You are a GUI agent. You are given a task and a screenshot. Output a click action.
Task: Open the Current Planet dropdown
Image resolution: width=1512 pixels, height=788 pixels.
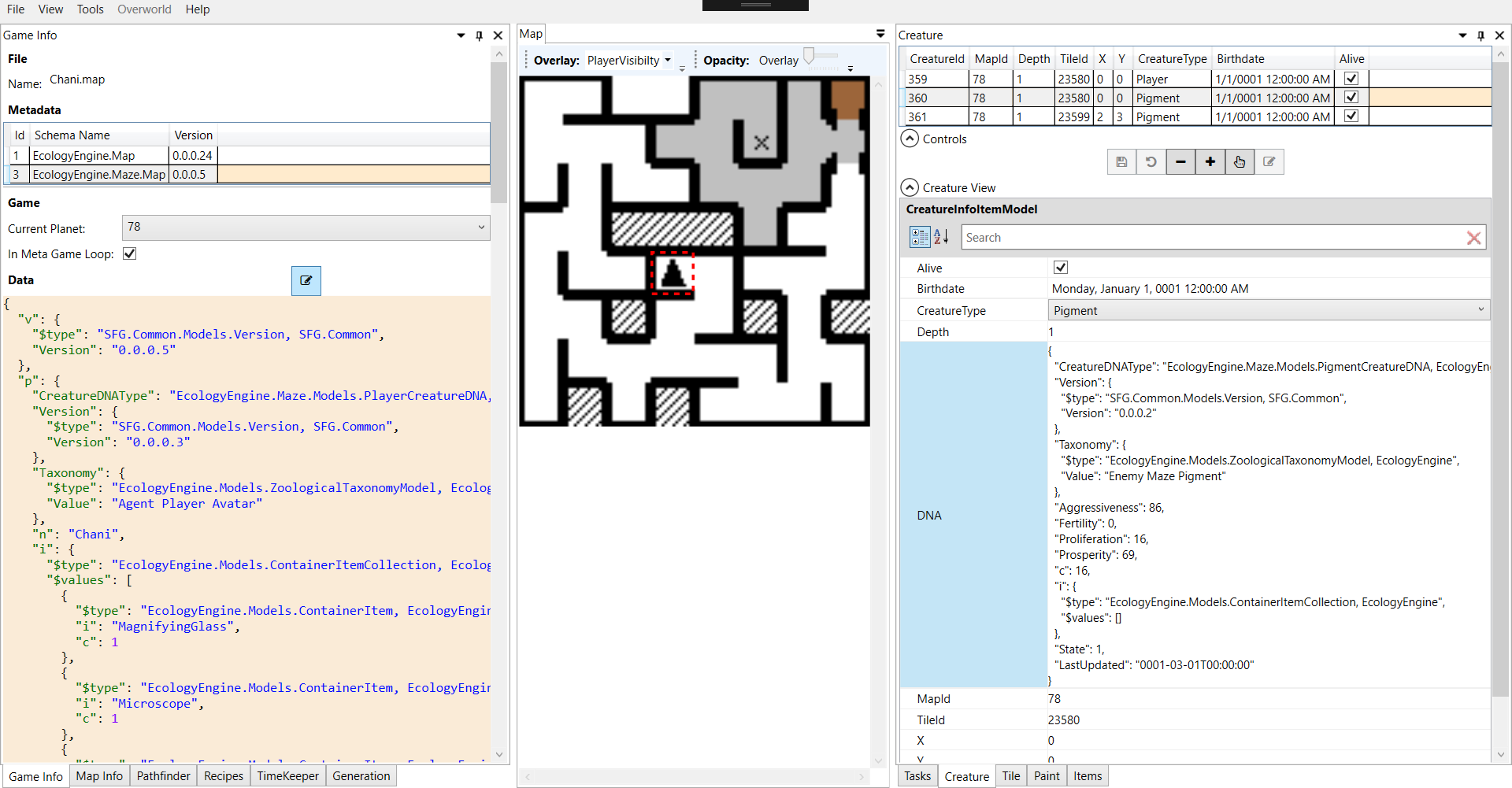coord(306,228)
